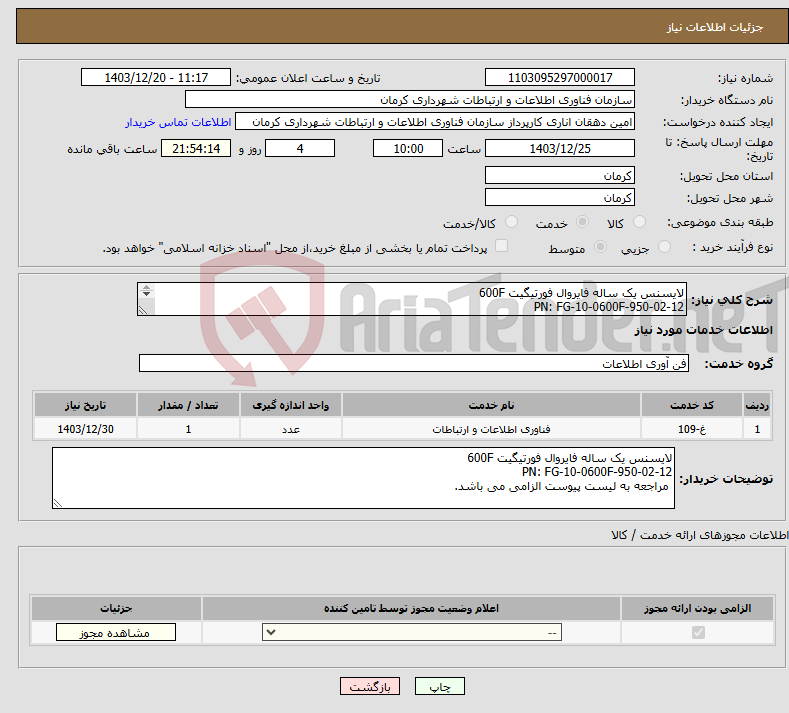Click the buyer organization name field
The width and height of the screenshot is (789, 713).
(x=410, y=100)
